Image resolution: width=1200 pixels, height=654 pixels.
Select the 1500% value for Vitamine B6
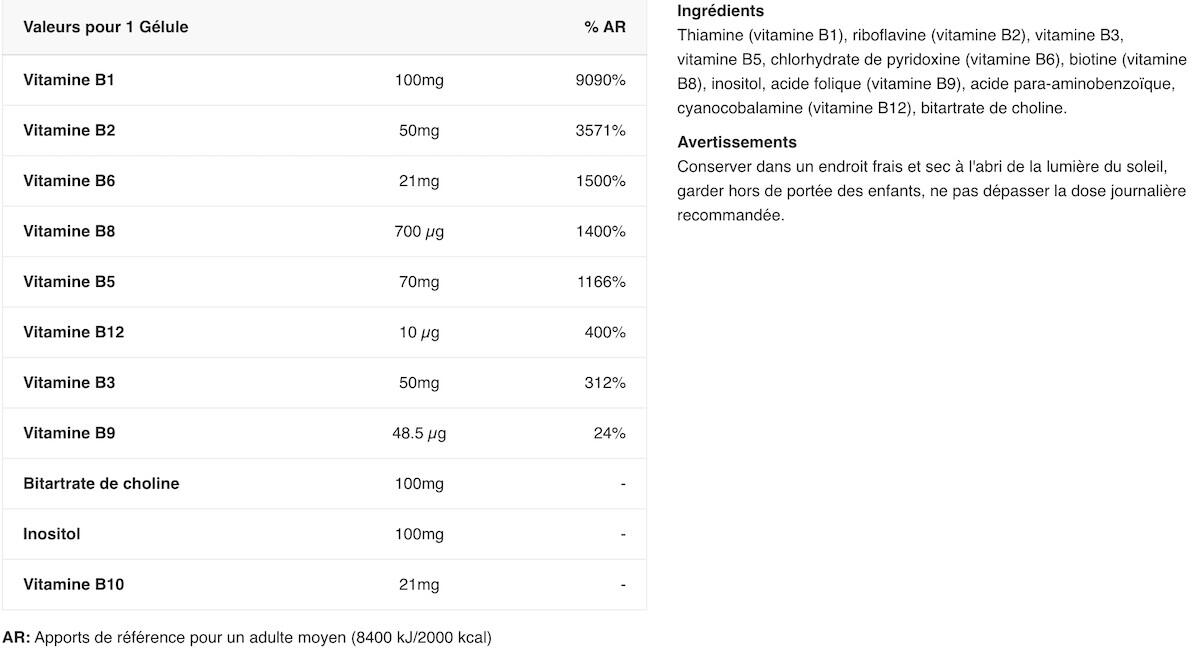(x=601, y=181)
